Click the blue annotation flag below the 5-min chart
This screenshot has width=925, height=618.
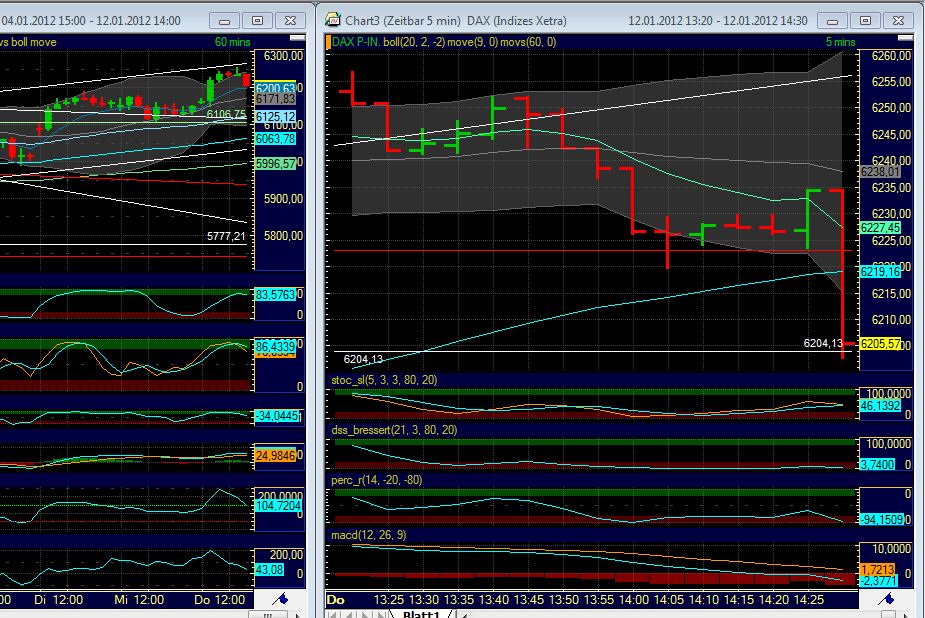[887, 600]
